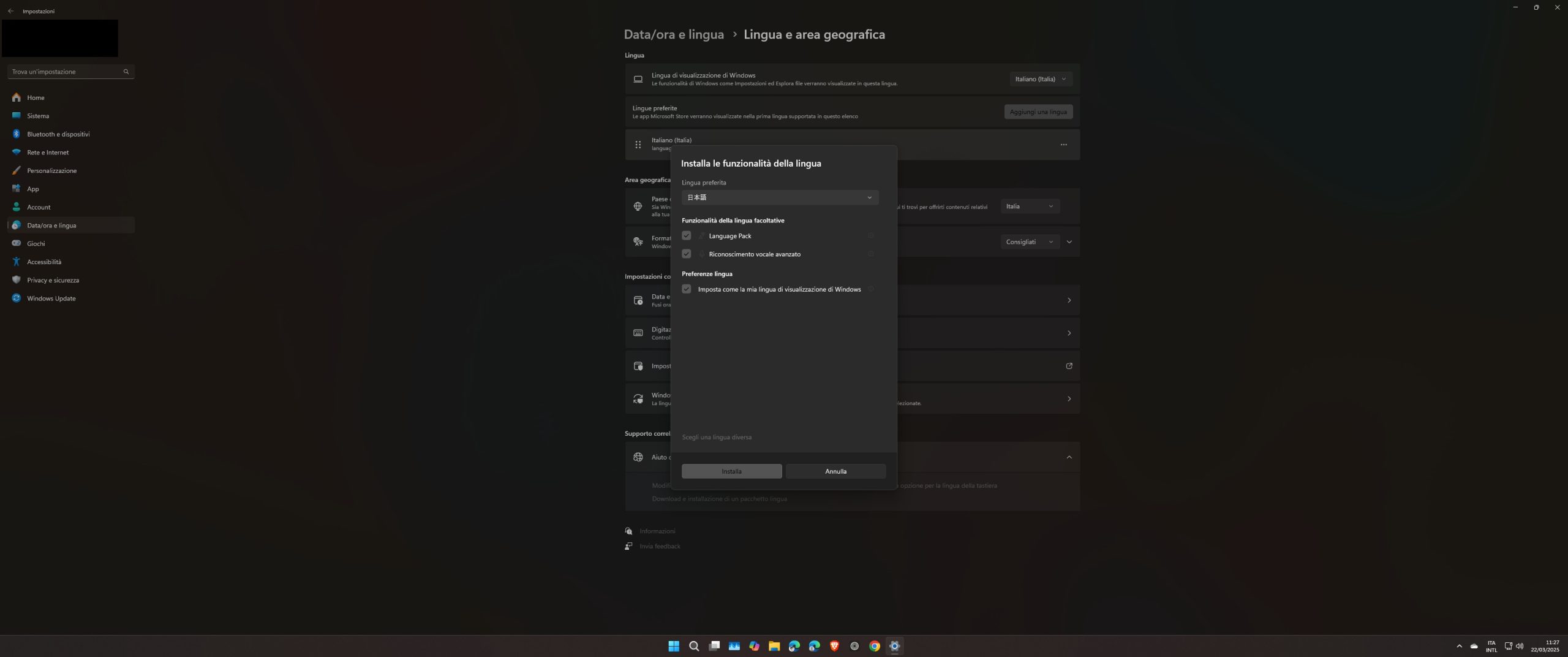The image size is (1568, 657).
Task: Launch Google Chrome from the taskbar
Action: click(875, 646)
